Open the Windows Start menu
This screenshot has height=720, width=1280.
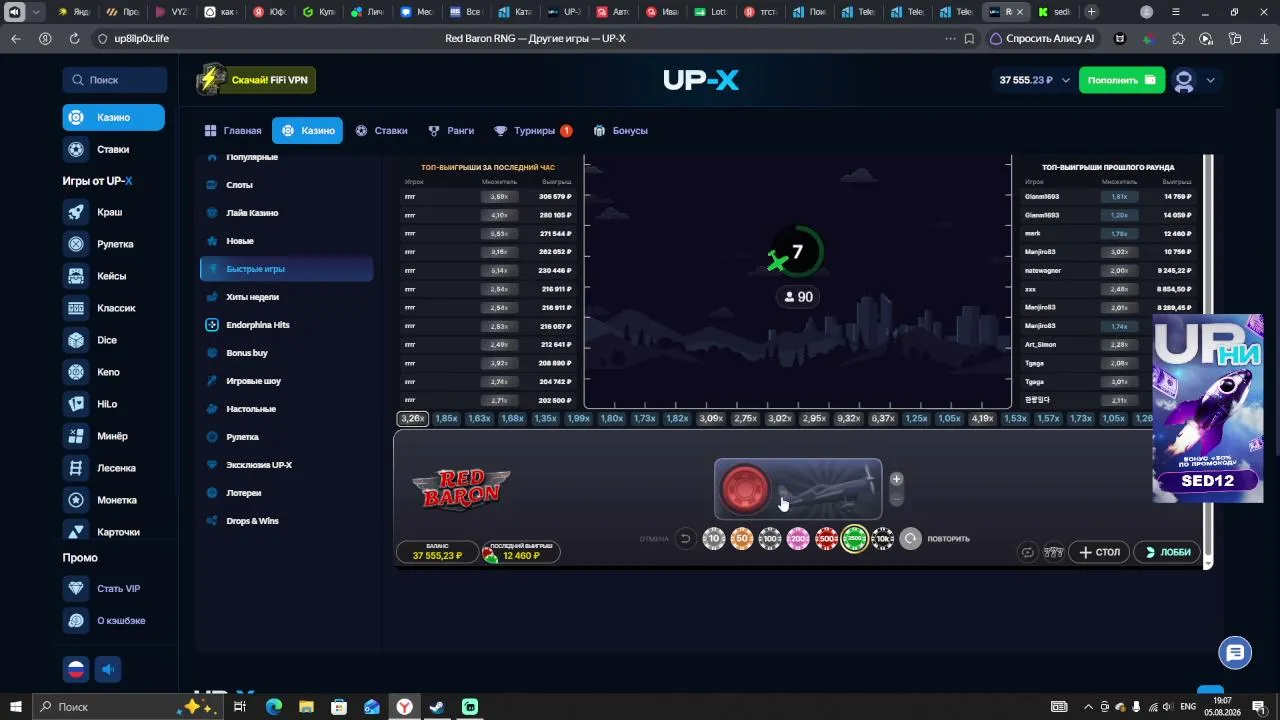(x=15, y=707)
